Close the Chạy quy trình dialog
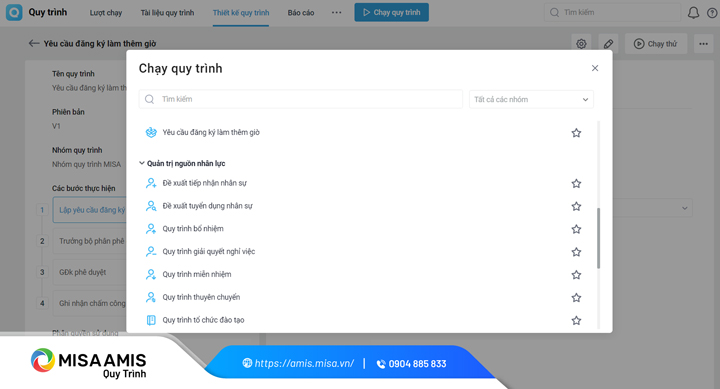The image size is (720, 389). click(595, 68)
